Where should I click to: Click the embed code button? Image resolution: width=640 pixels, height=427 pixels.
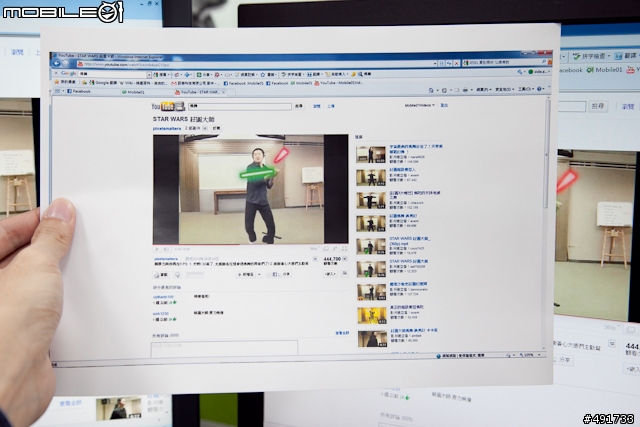pyautogui.click(x=330, y=274)
